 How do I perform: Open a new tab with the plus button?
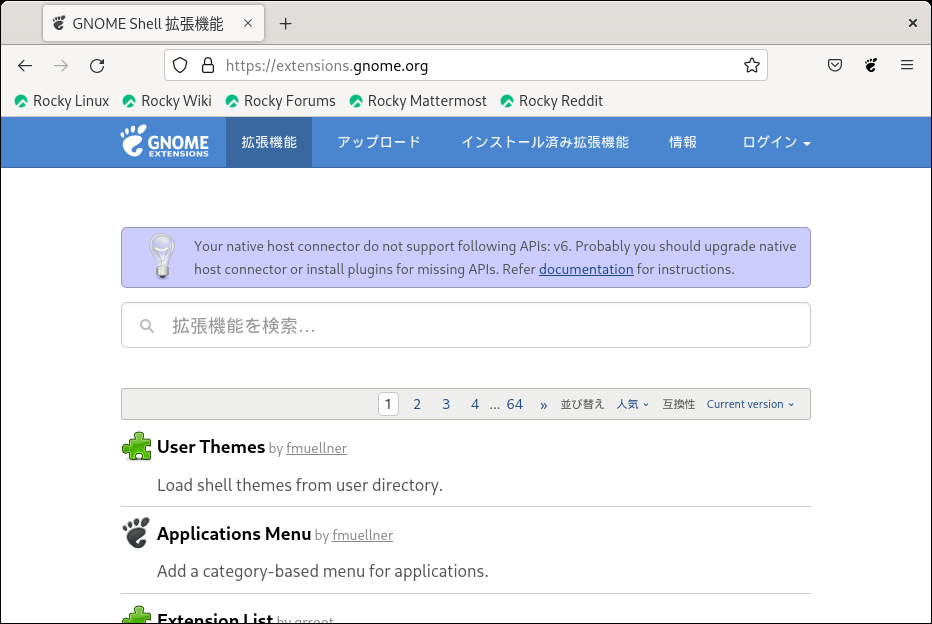click(x=285, y=24)
